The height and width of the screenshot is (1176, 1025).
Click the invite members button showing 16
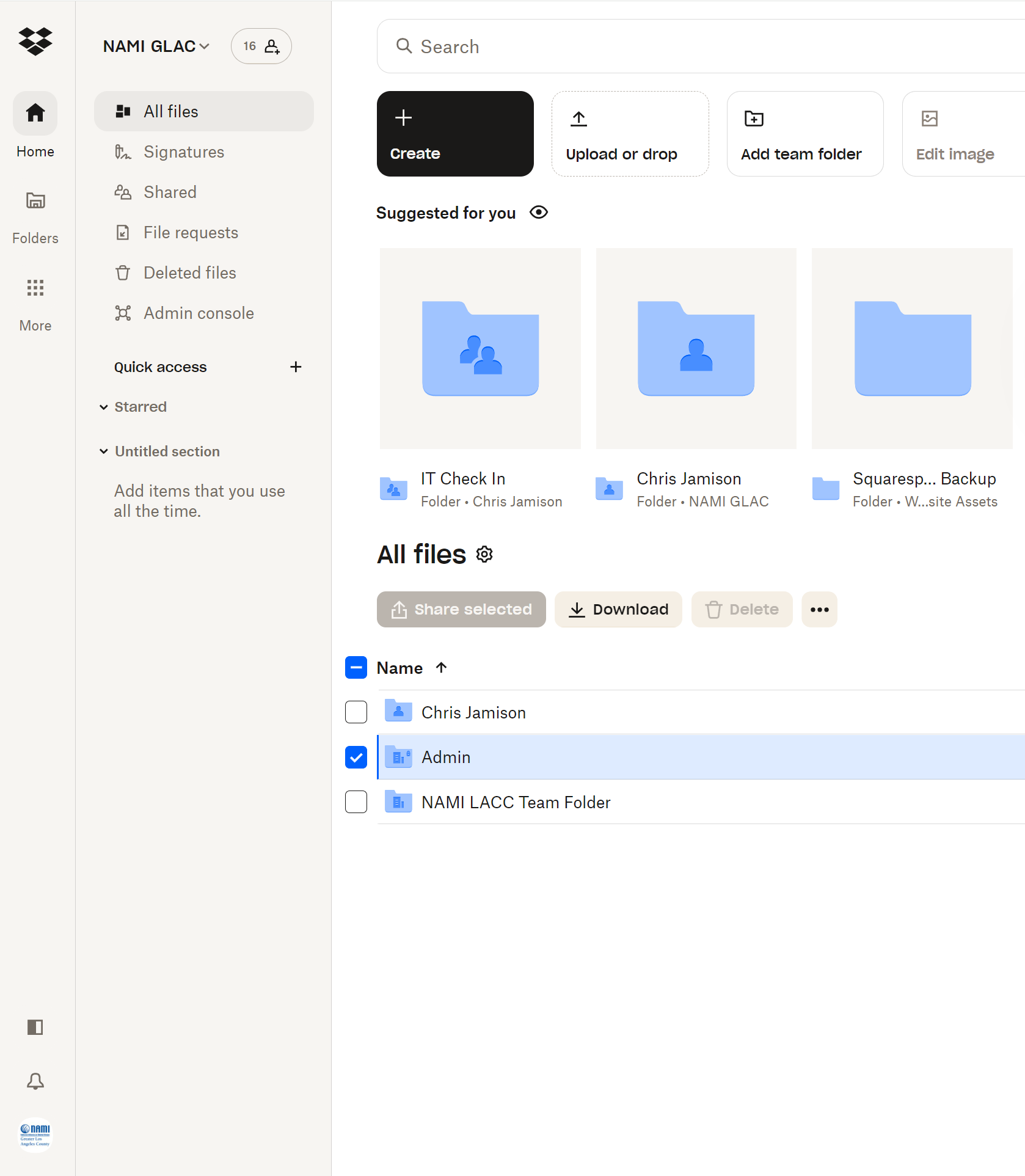(261, 46)
